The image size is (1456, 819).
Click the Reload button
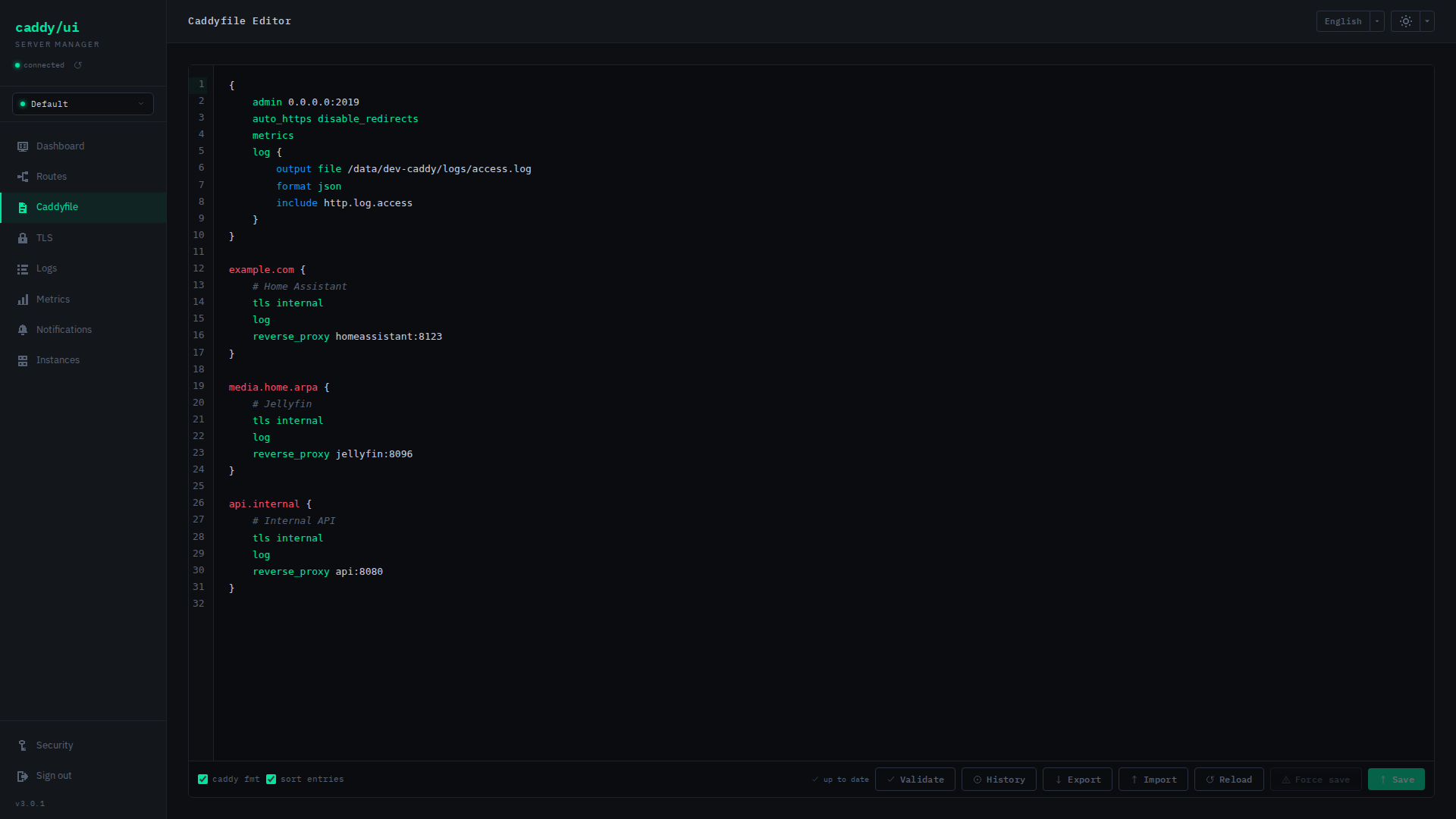1229,780
